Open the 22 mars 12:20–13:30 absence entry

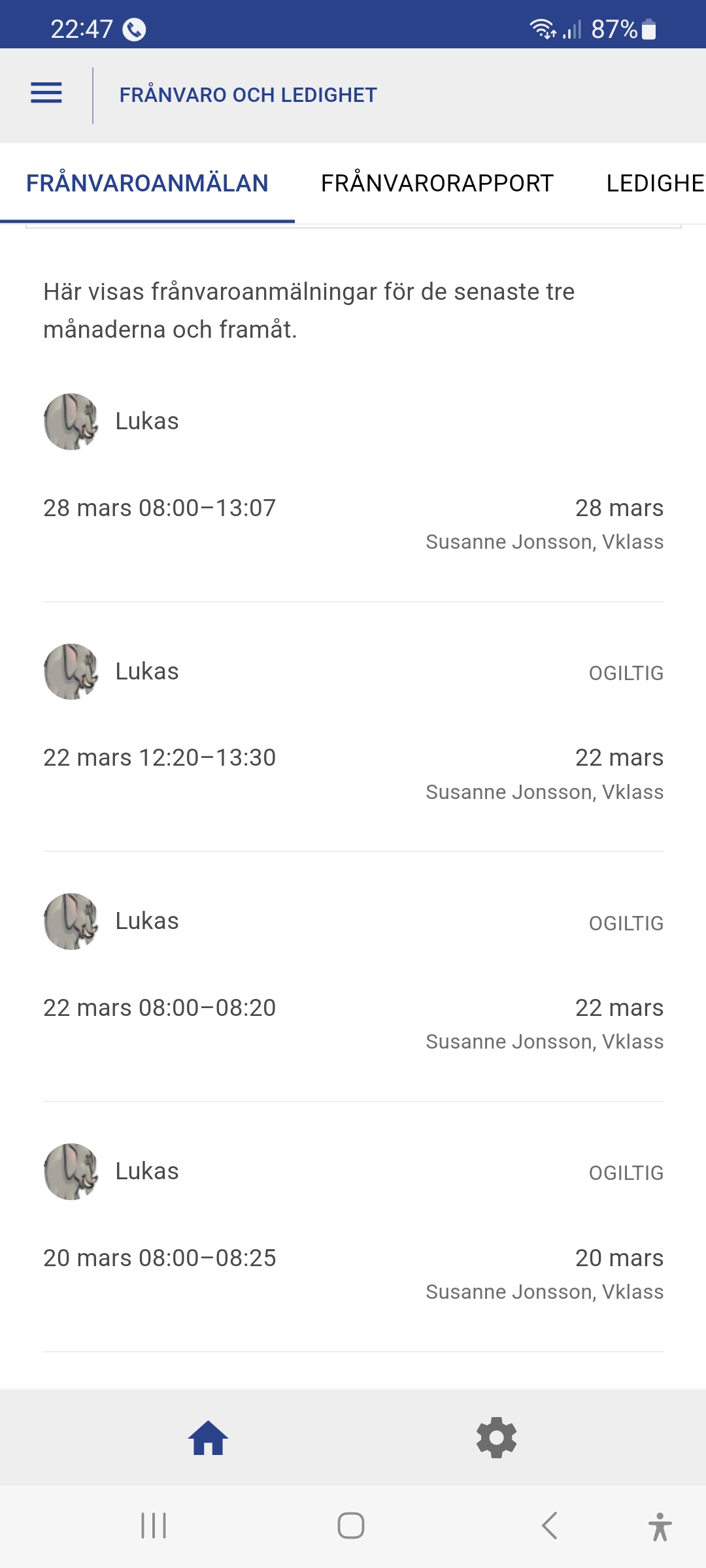[x=160, y=758]
